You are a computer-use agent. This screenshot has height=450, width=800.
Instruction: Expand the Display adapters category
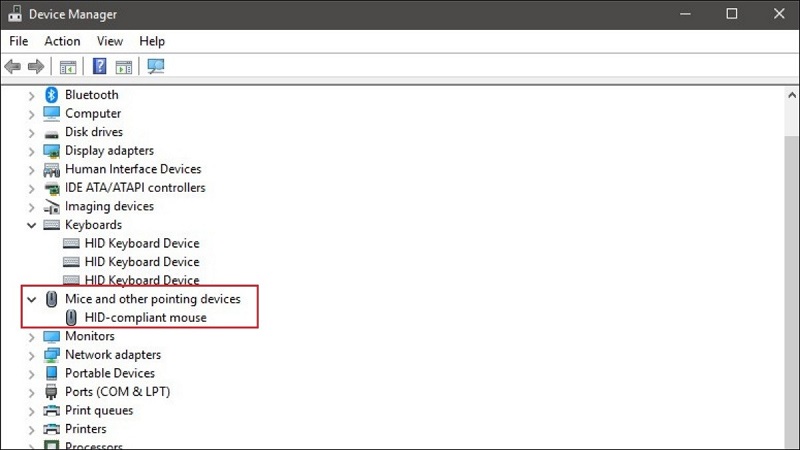click(x=32, y=151)
